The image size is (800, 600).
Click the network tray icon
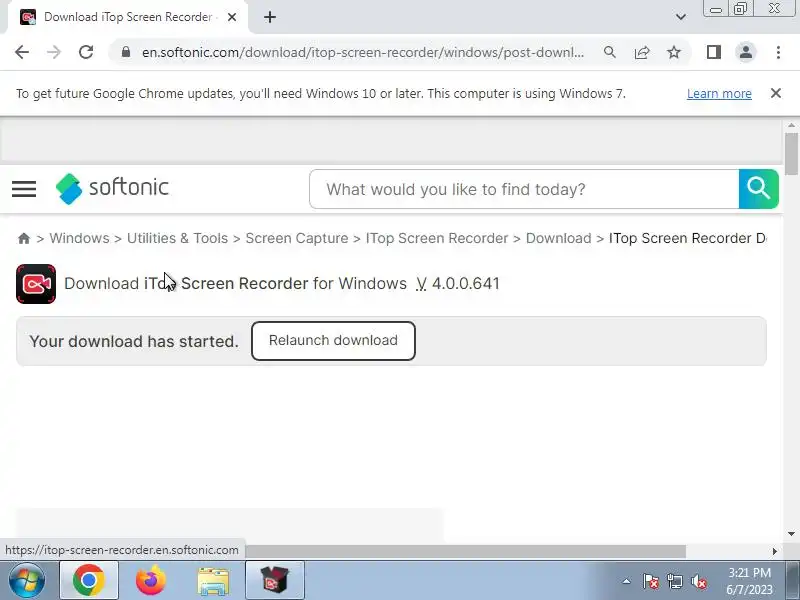pyautogui.click(x=674, y=581)
